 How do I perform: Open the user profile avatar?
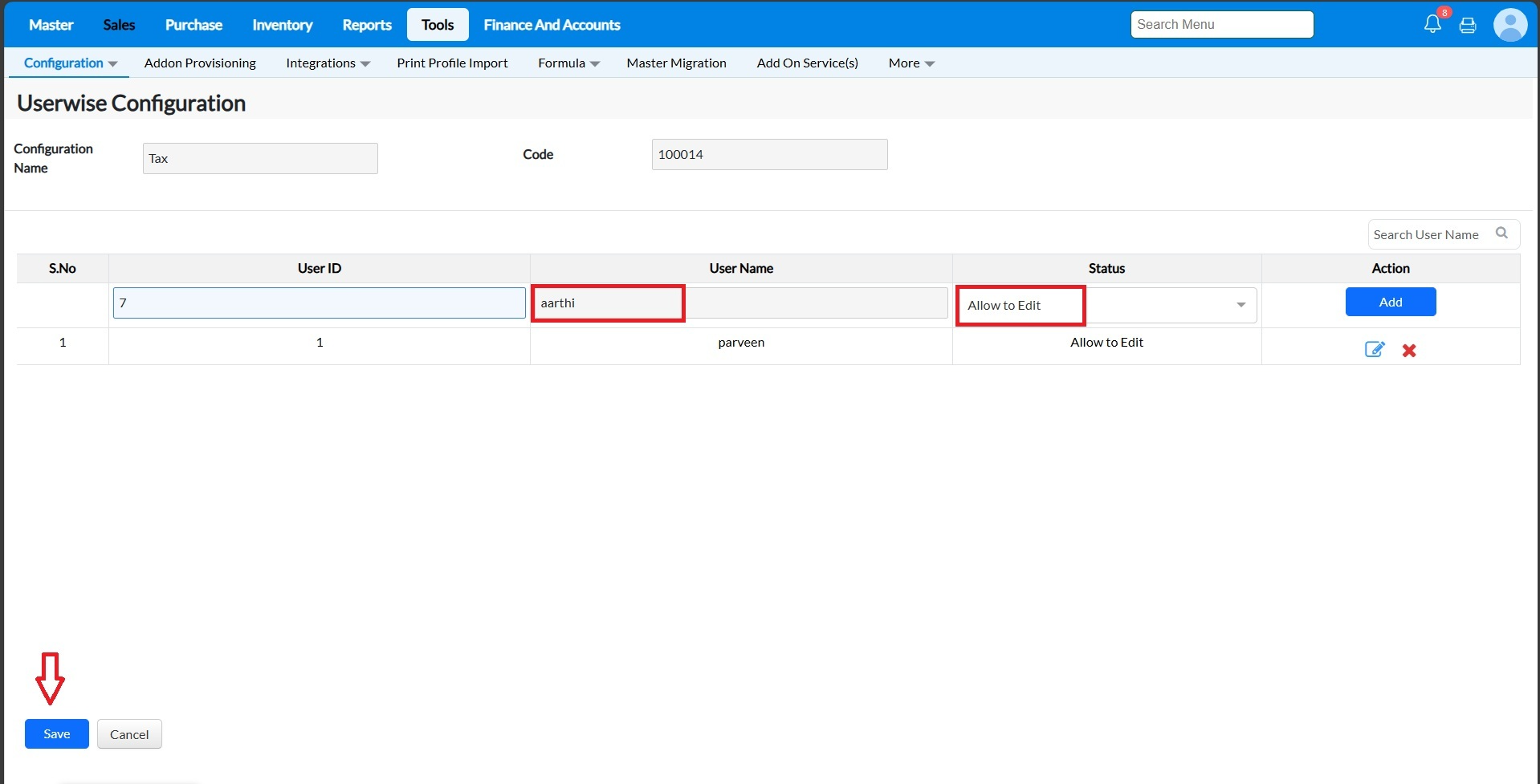click(1509, 25)
